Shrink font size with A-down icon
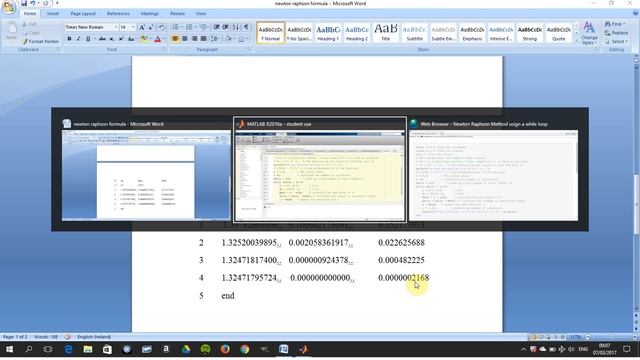The image size is (640, 360). [x=151, y=27]
